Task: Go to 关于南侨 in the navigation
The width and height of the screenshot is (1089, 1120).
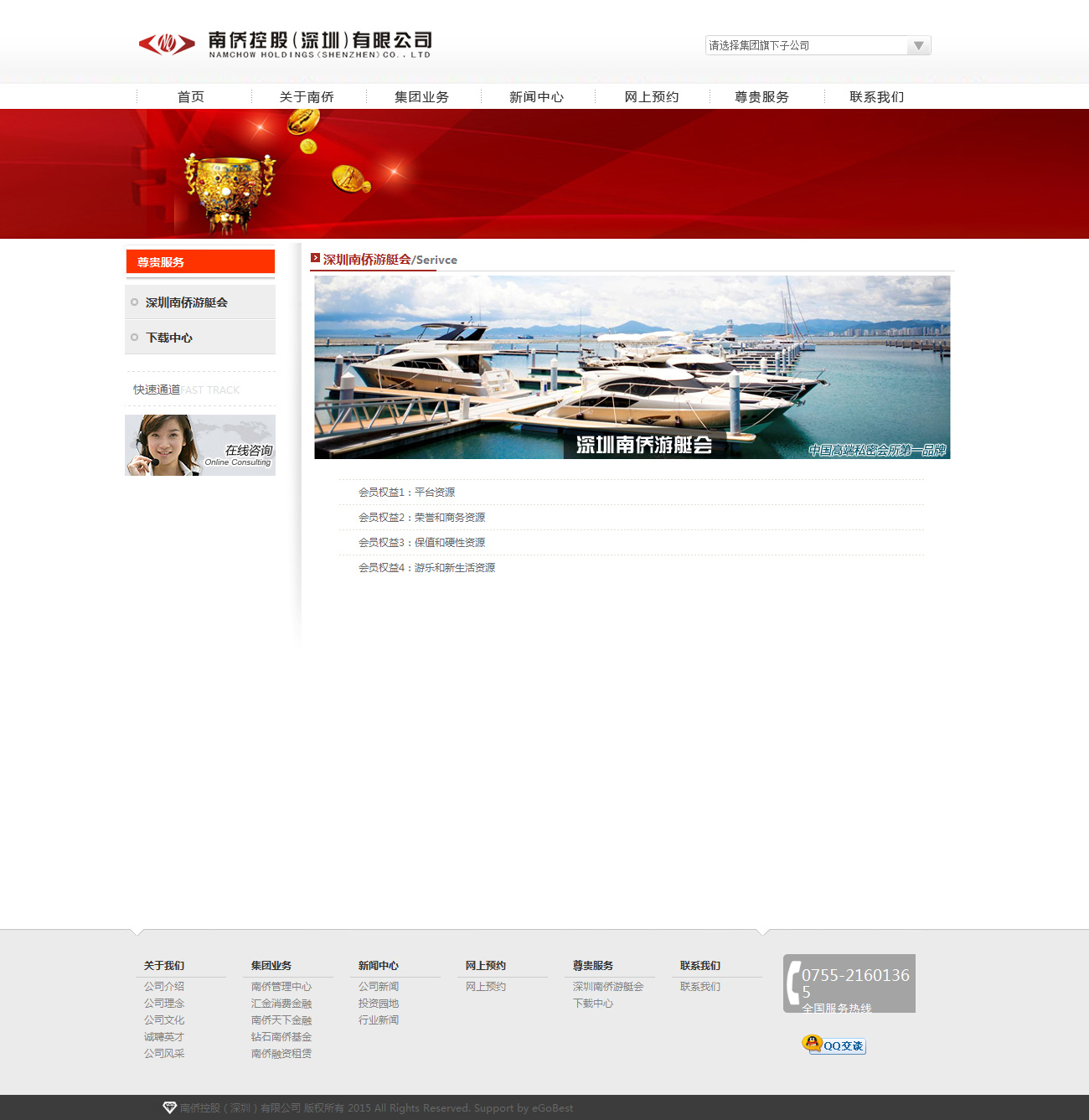Action: click(307, 97)
